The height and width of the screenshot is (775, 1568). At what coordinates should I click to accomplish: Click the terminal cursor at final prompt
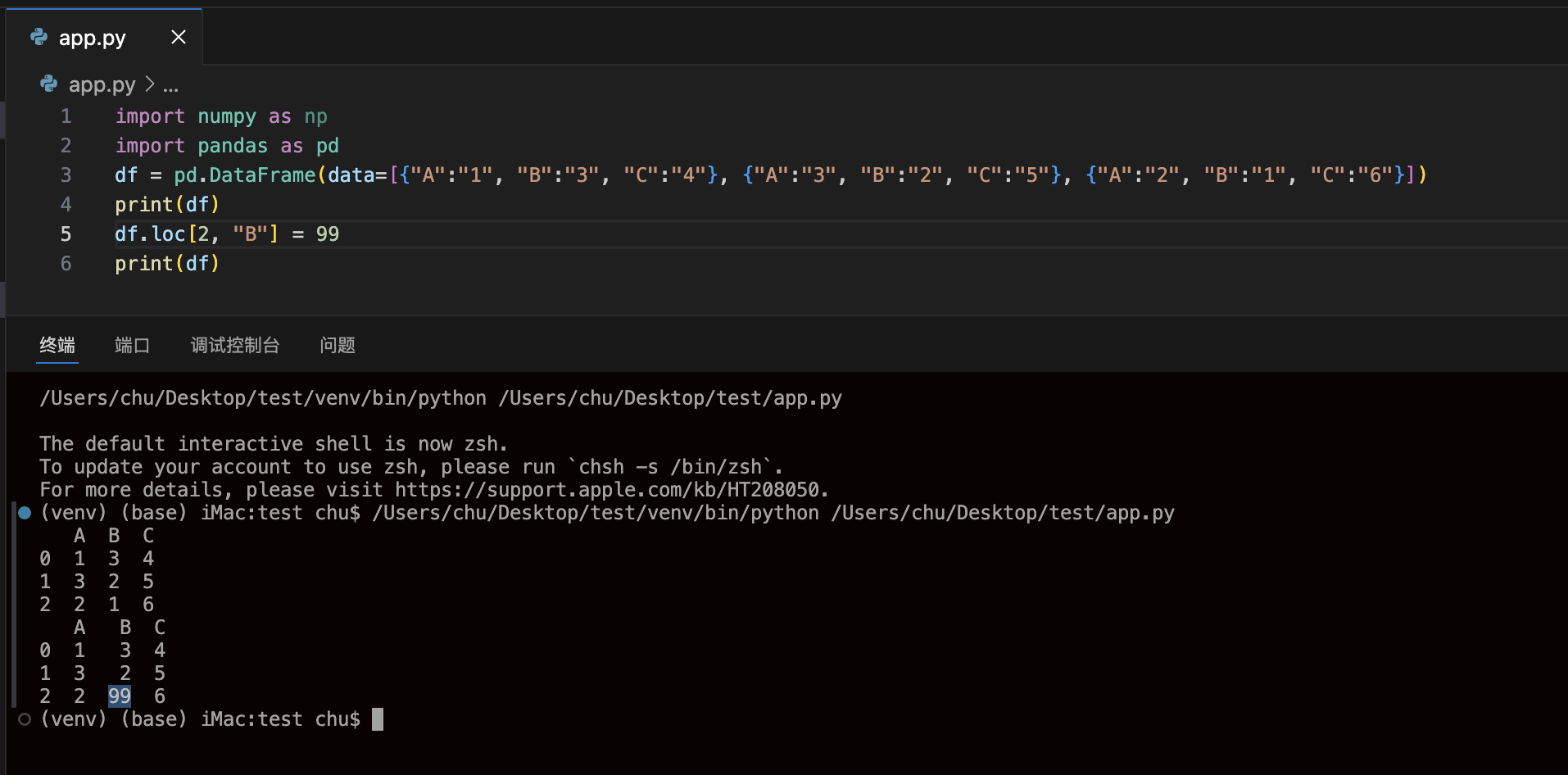[x=378, y=719]
